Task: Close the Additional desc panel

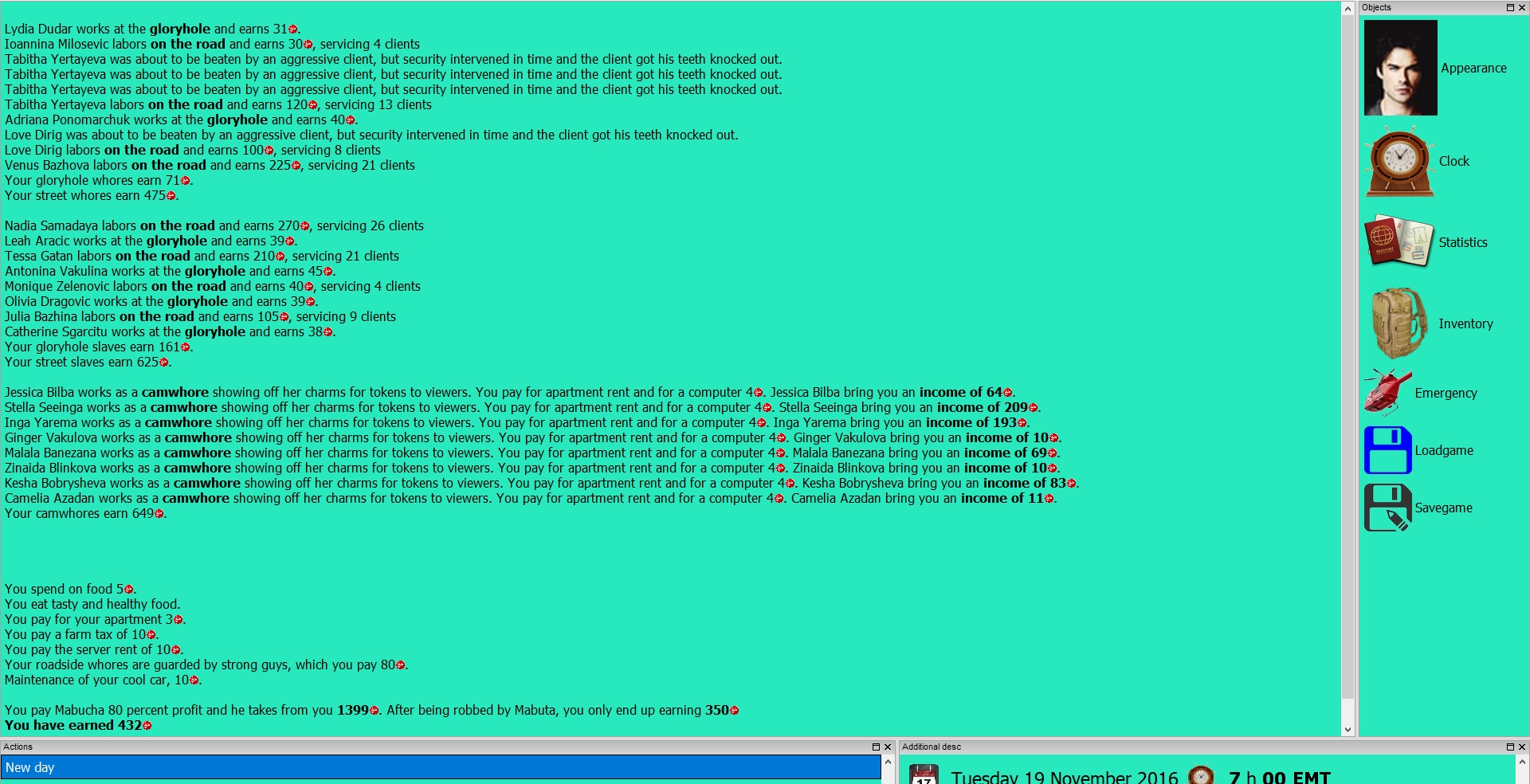Action: (1521, 747)
